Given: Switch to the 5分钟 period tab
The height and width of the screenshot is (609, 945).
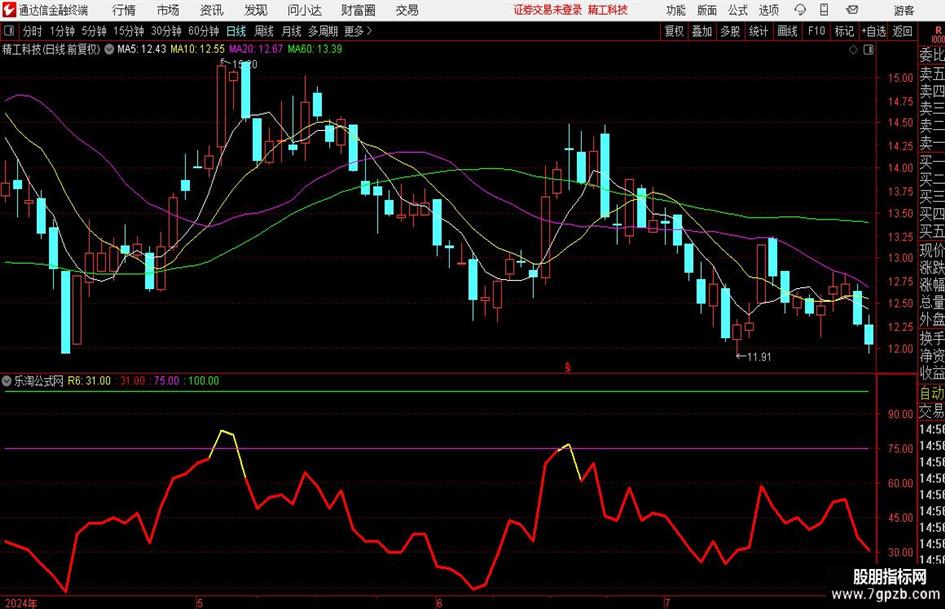Looking at the screenshot, I should point(94,31).
